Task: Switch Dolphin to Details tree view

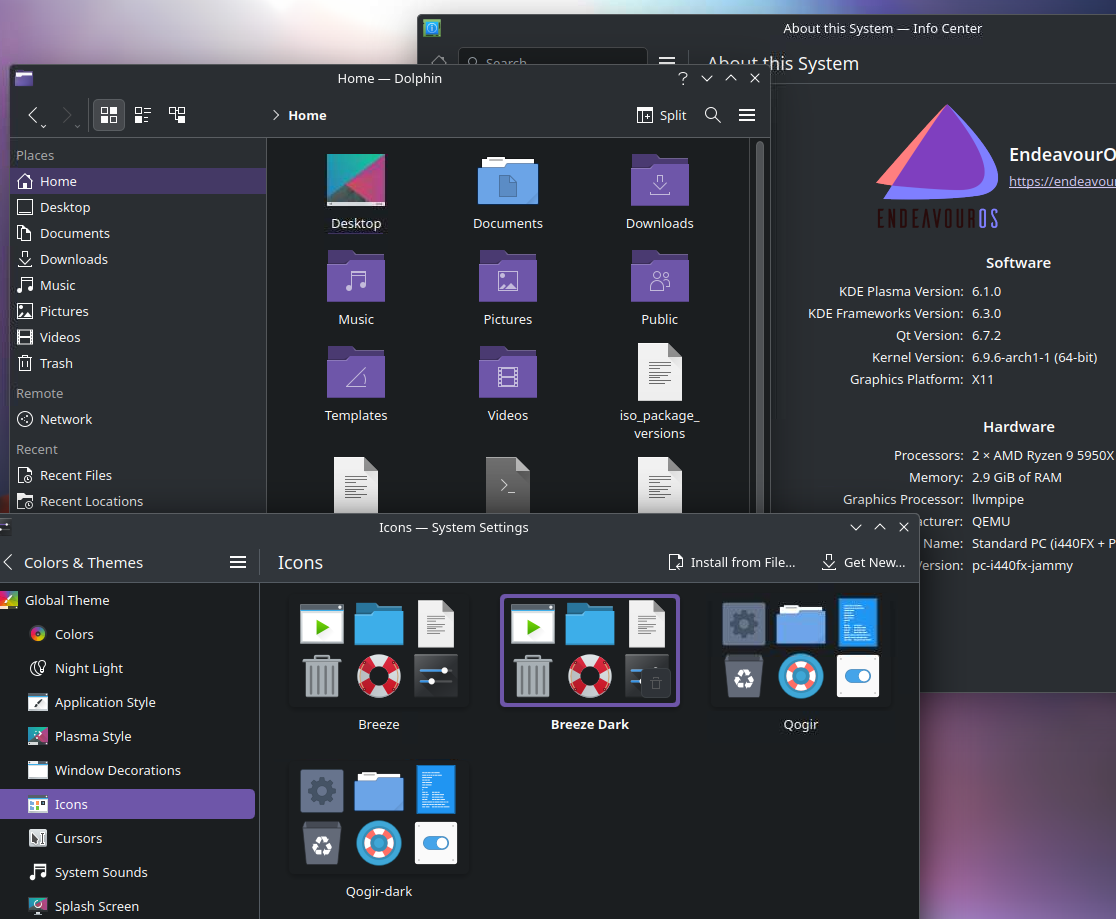Action: point(177,115)
